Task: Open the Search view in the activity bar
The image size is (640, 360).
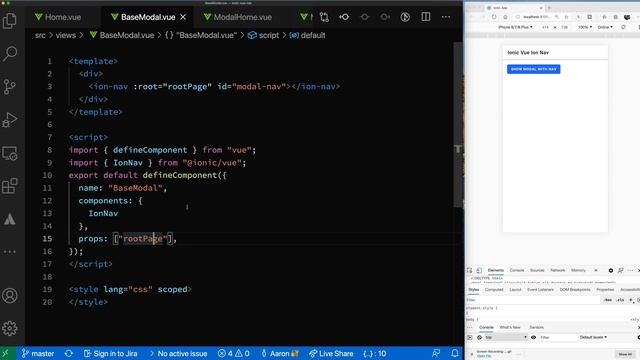Action: point(10,53)
